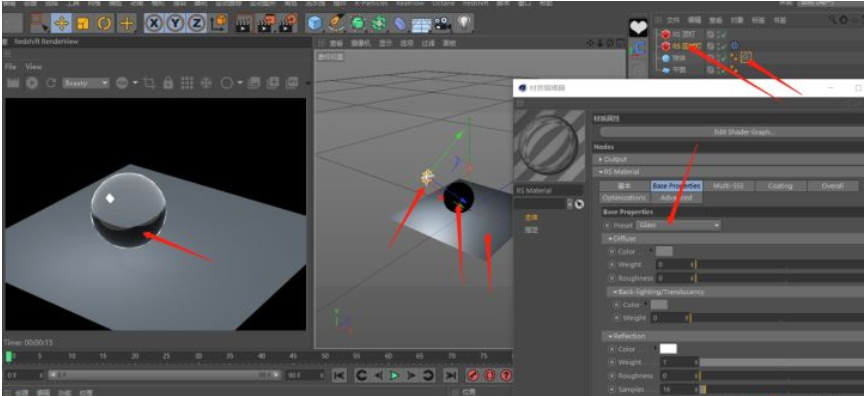Click the Back-lighting Color swatch
Image resolution: width=866 pixels, height=396 pixels.
(659, 304)
